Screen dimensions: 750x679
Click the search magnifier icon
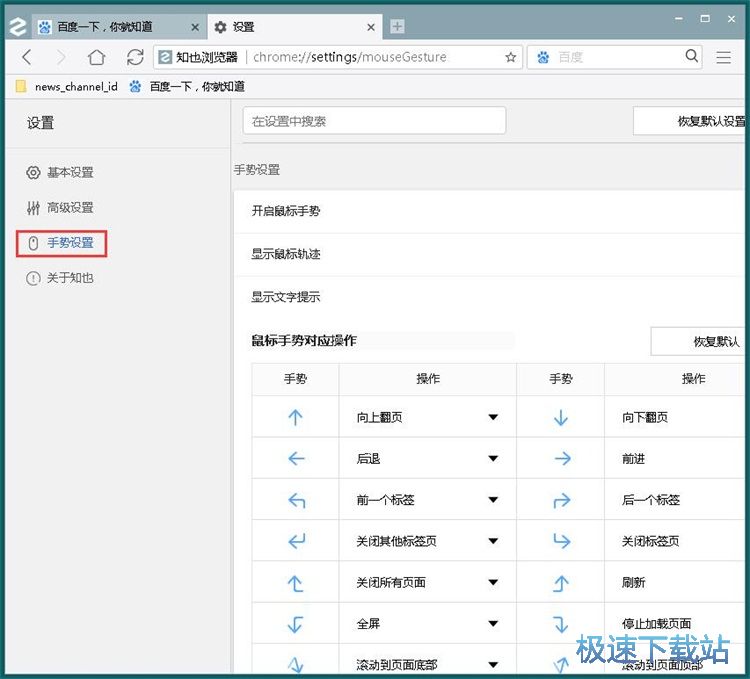tap(691, 56)
